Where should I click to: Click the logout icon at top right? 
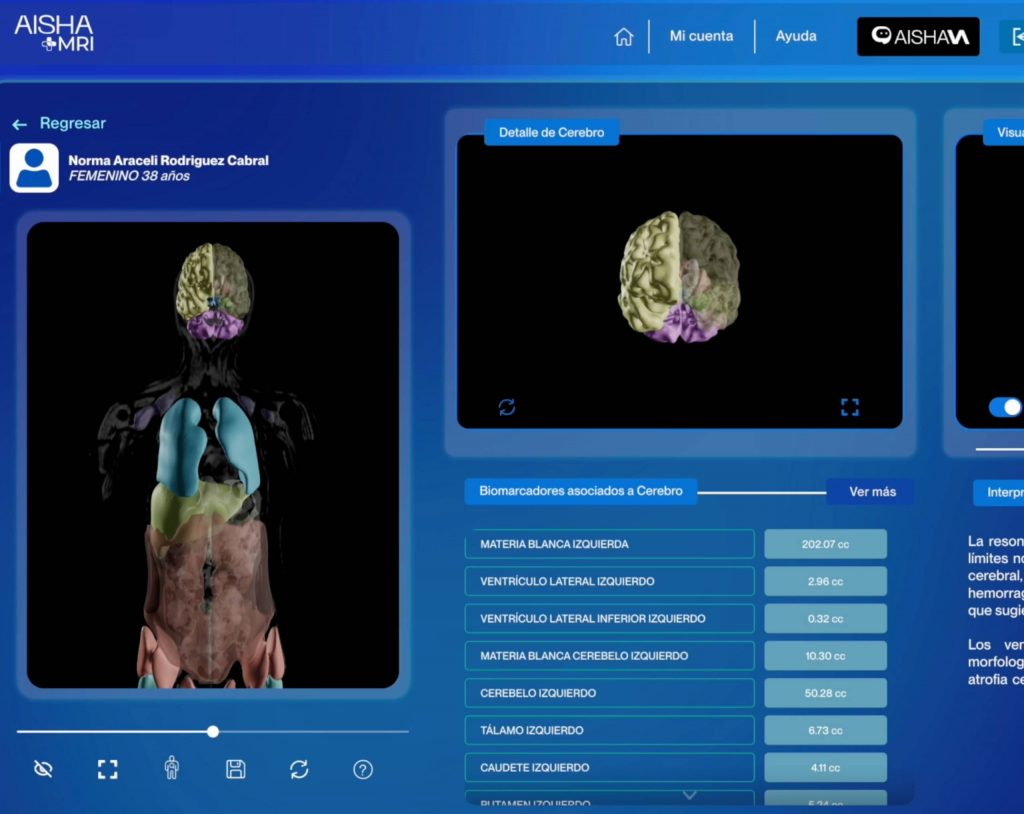[1015, 37]
